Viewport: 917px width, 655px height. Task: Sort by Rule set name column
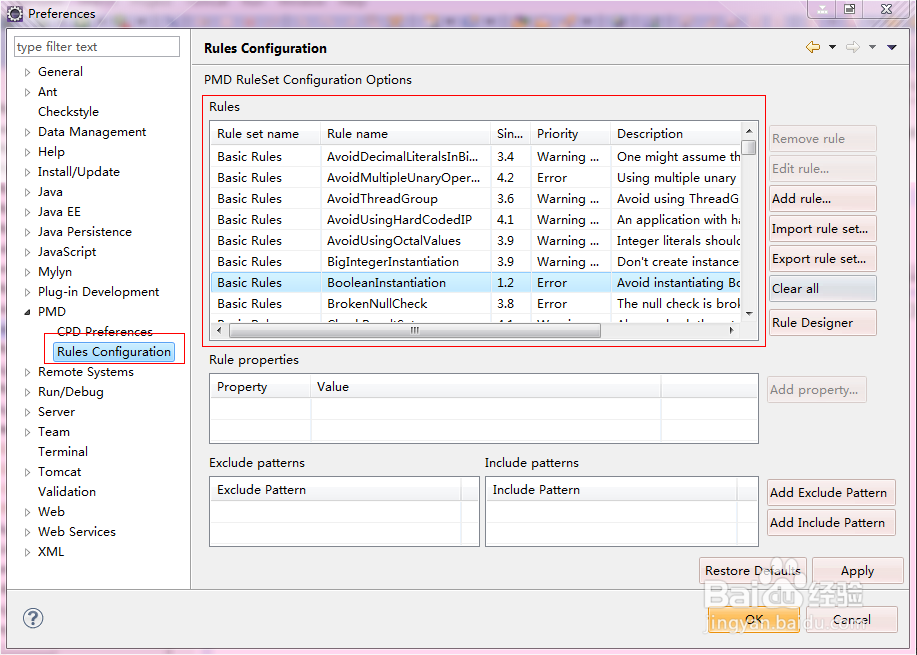(266, 134)
